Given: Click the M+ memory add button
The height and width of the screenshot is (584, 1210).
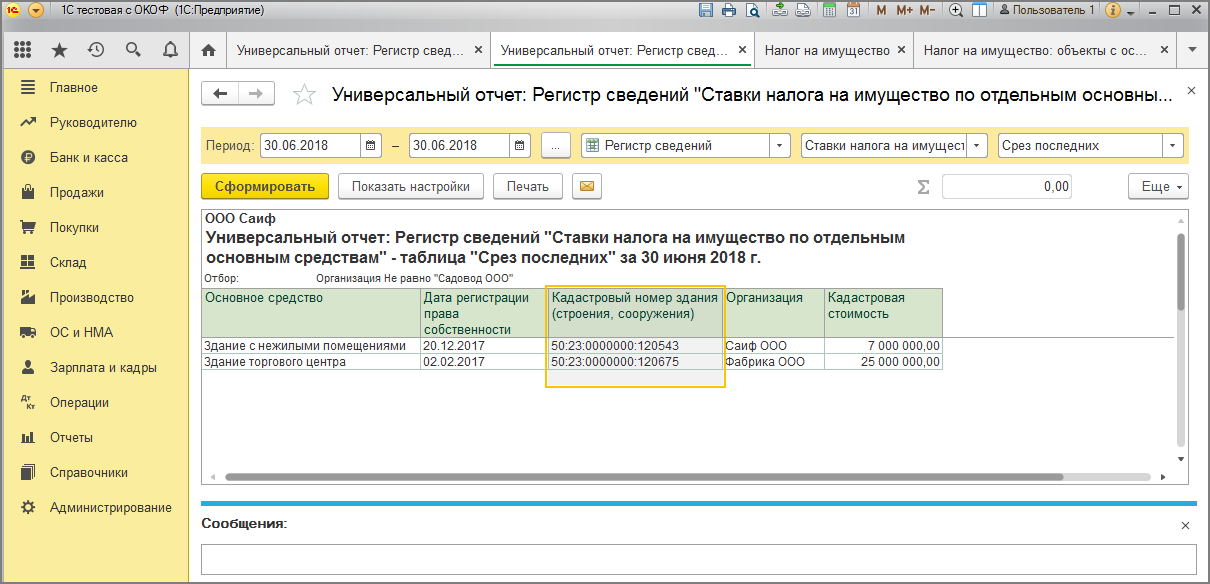Looking at the screenshot, I should click(x=904, y=10).
